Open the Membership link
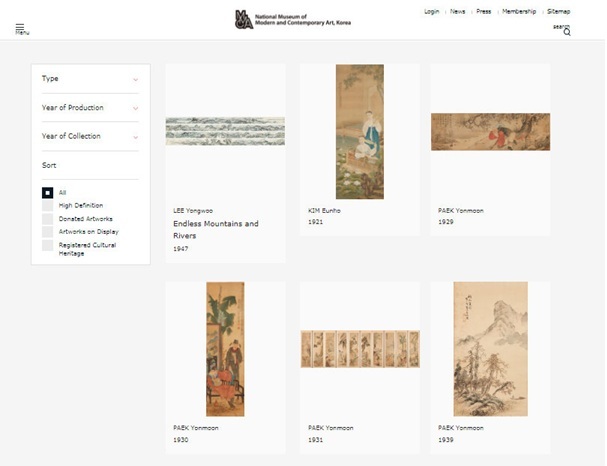Viewport: 607px width, 466px height. coord(519,12)
